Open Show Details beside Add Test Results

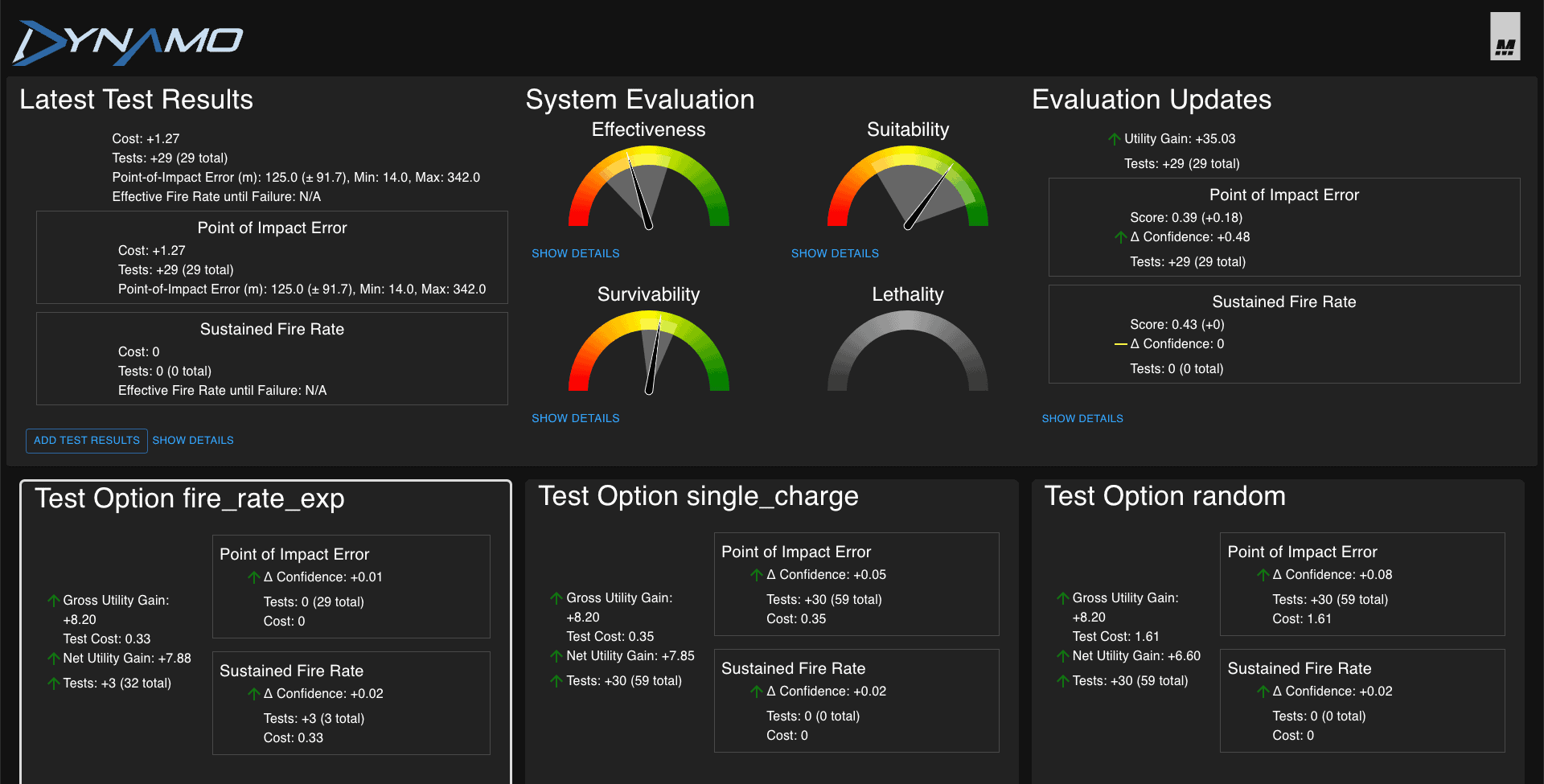pos(193,440)
